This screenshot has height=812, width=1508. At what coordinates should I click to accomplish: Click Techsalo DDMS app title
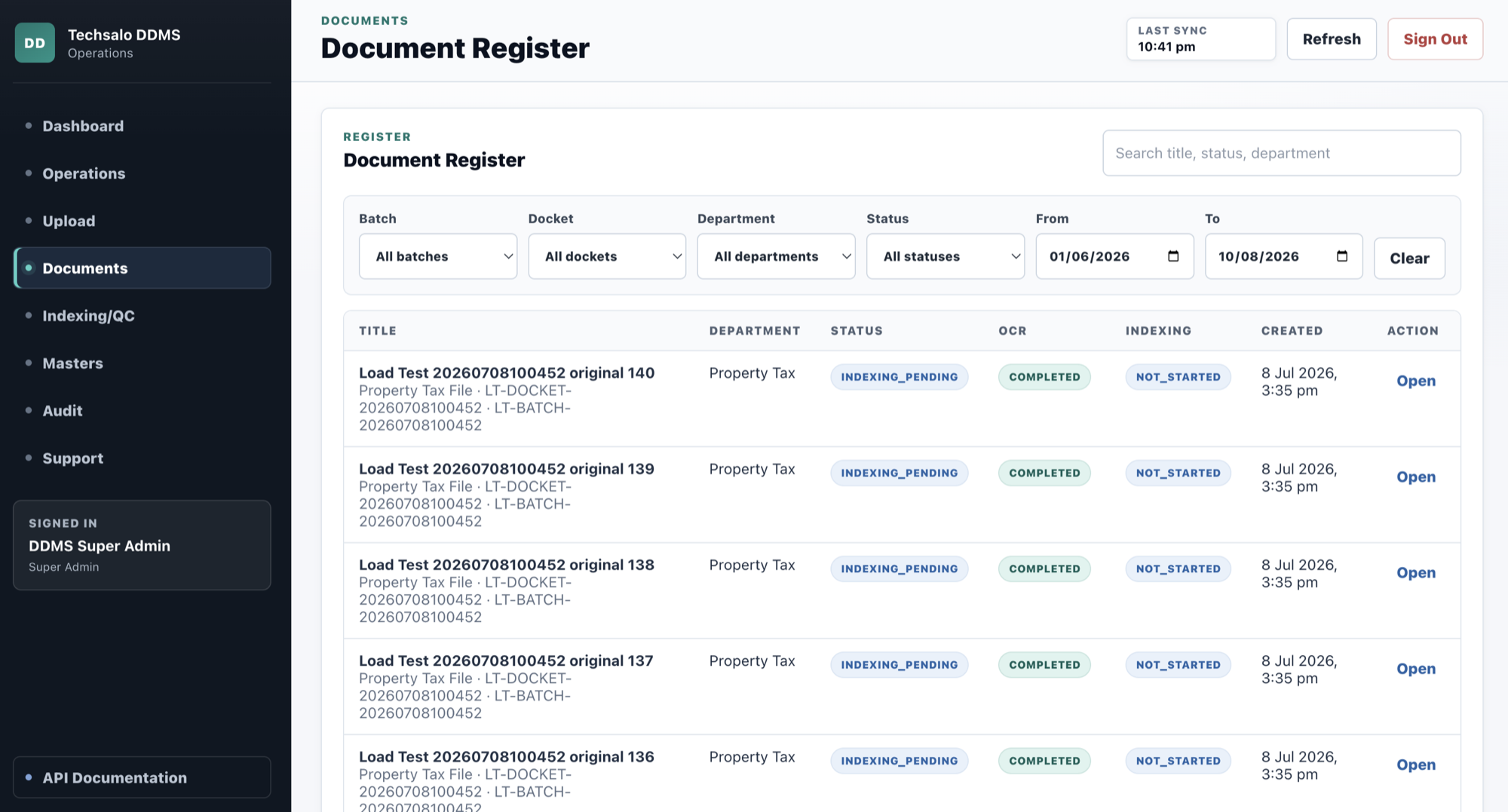[124, 35]
